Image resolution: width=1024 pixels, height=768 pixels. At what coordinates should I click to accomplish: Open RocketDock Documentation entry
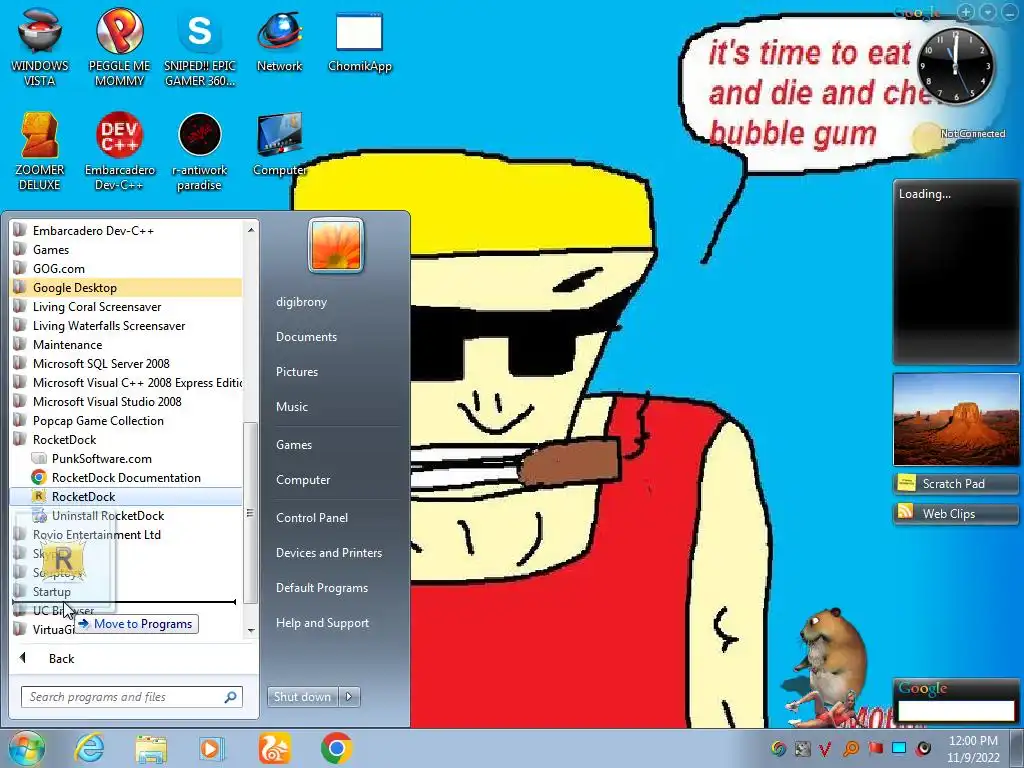pyautogui.click(x=126, y=478)
